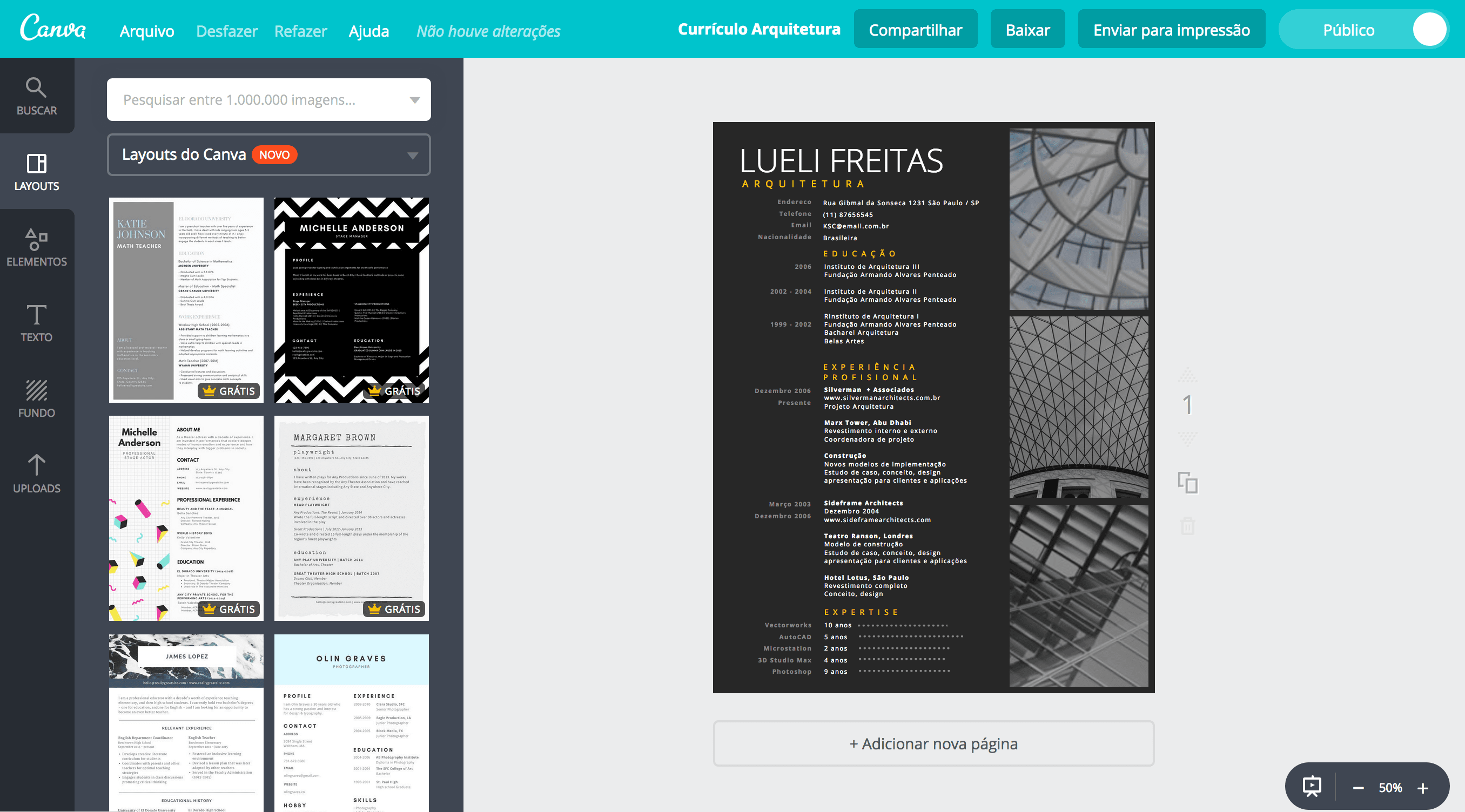This screenshot has width=1465, height=812.
Task: Open the Texto panel
Action: point(36,323)
